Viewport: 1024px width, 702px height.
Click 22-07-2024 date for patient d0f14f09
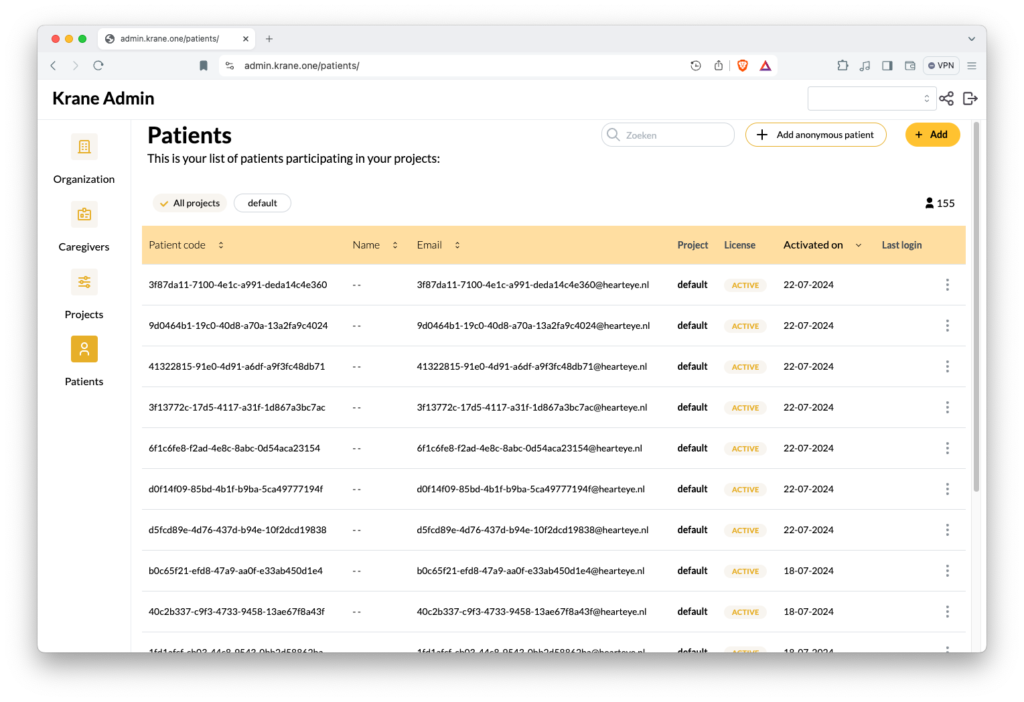808,489
